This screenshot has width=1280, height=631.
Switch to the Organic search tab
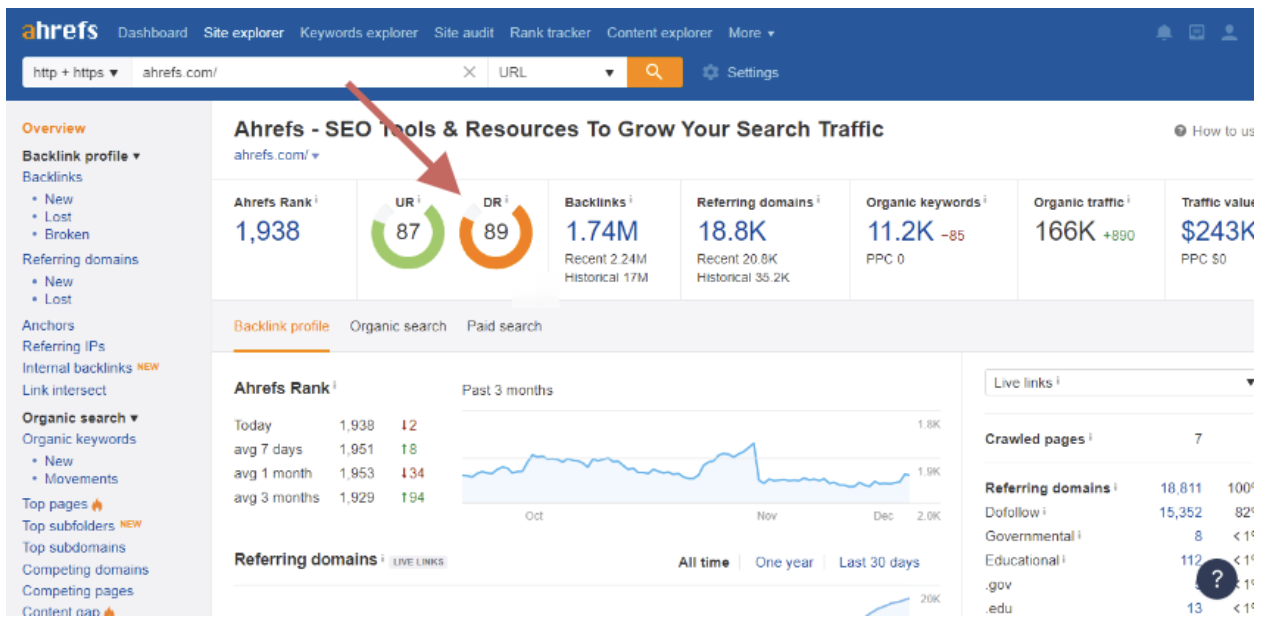(398, 326)
